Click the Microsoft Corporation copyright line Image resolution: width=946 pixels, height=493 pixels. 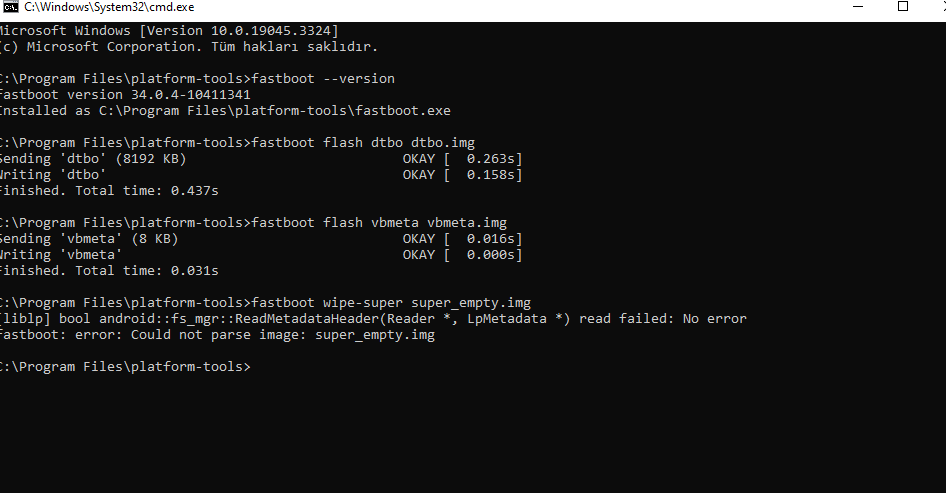(x=188, y=46)
